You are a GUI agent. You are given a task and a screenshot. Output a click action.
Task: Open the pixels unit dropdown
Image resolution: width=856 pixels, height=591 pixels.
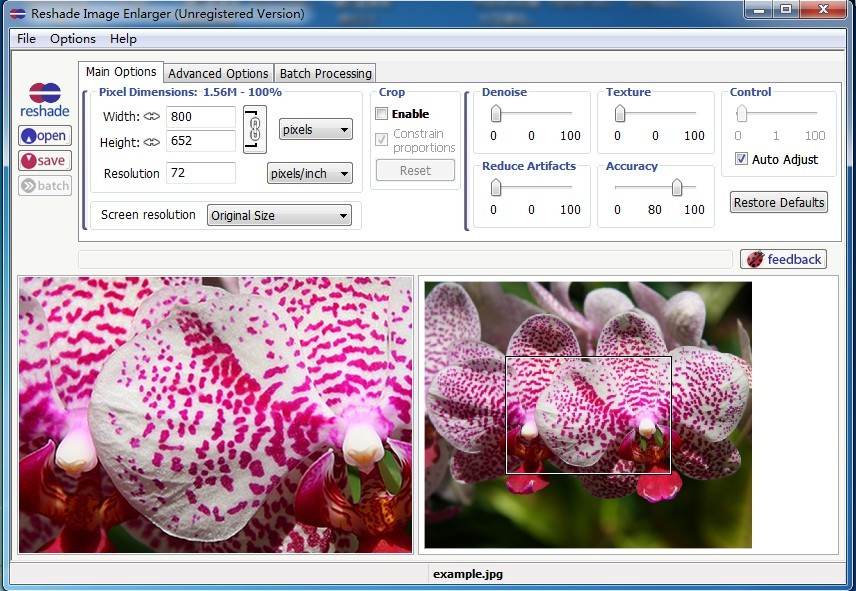pos(316,129)
